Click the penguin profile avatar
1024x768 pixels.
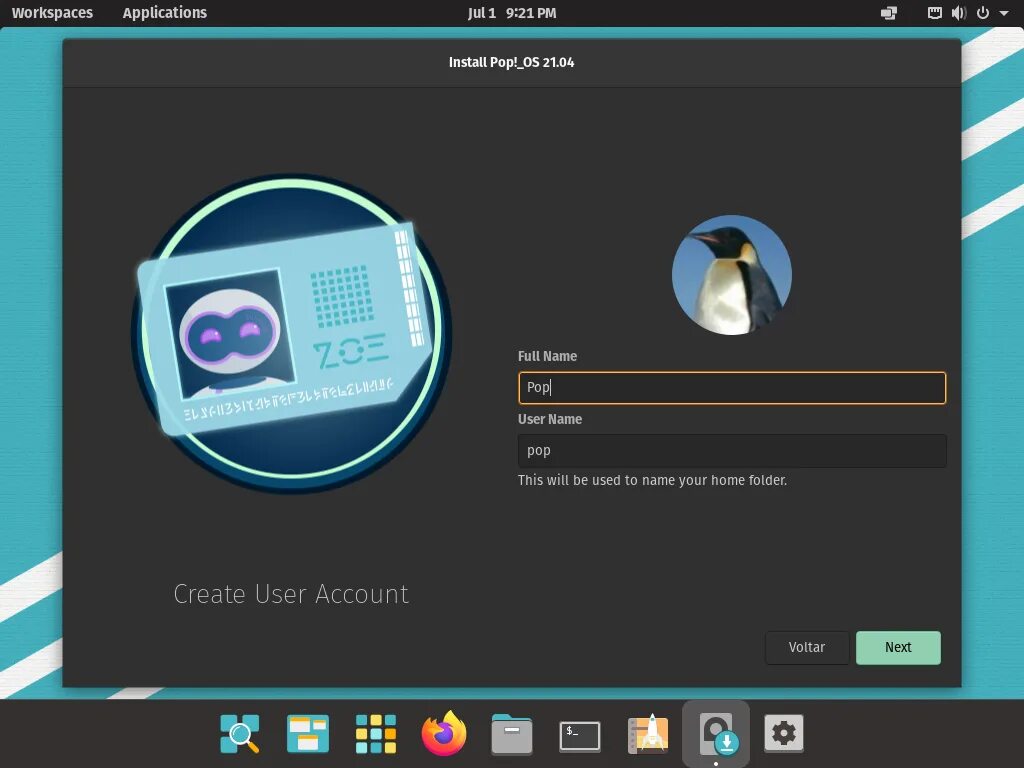point(731,275)
